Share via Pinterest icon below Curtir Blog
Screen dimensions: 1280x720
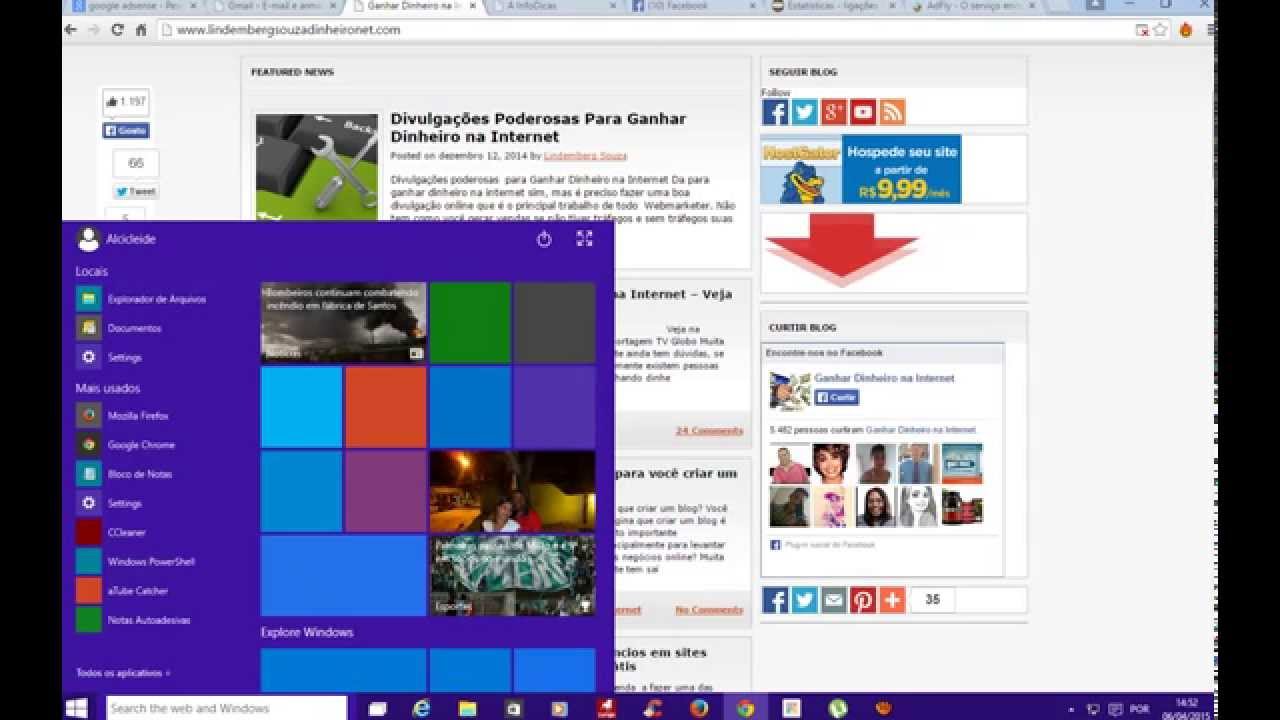(x=863, y=600)
